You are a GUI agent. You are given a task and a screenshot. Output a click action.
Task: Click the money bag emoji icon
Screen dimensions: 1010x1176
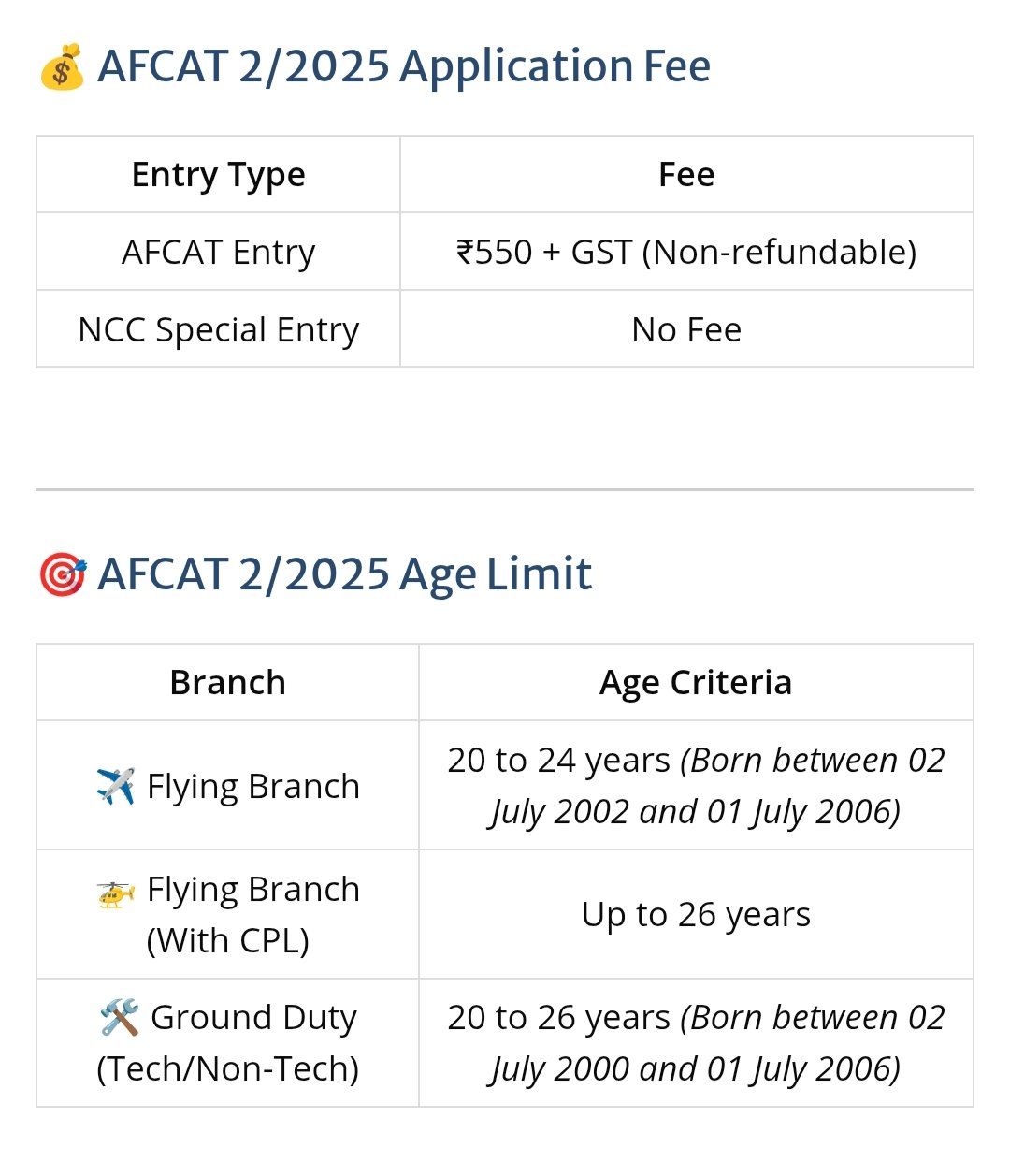coord(62,67)
